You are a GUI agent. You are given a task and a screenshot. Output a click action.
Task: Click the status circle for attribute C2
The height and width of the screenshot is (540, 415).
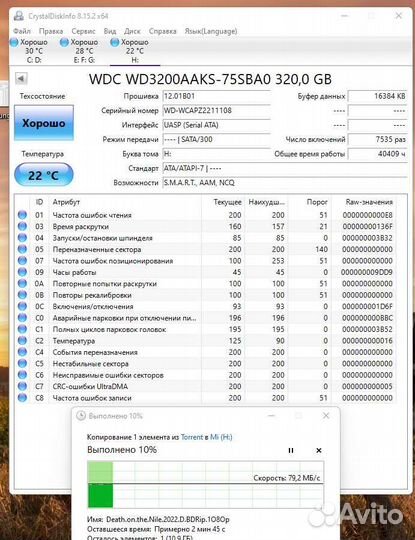(22, 341)
